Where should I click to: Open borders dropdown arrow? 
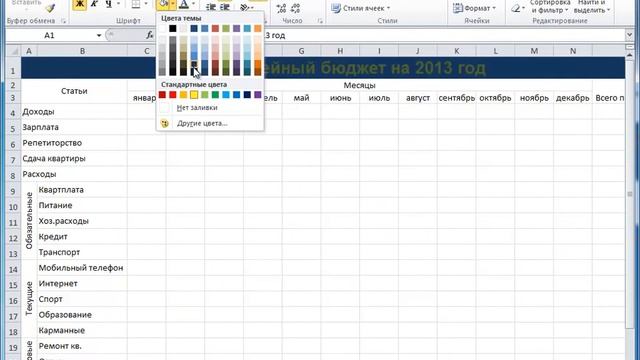pyautogui.click(x=146, y=4)
